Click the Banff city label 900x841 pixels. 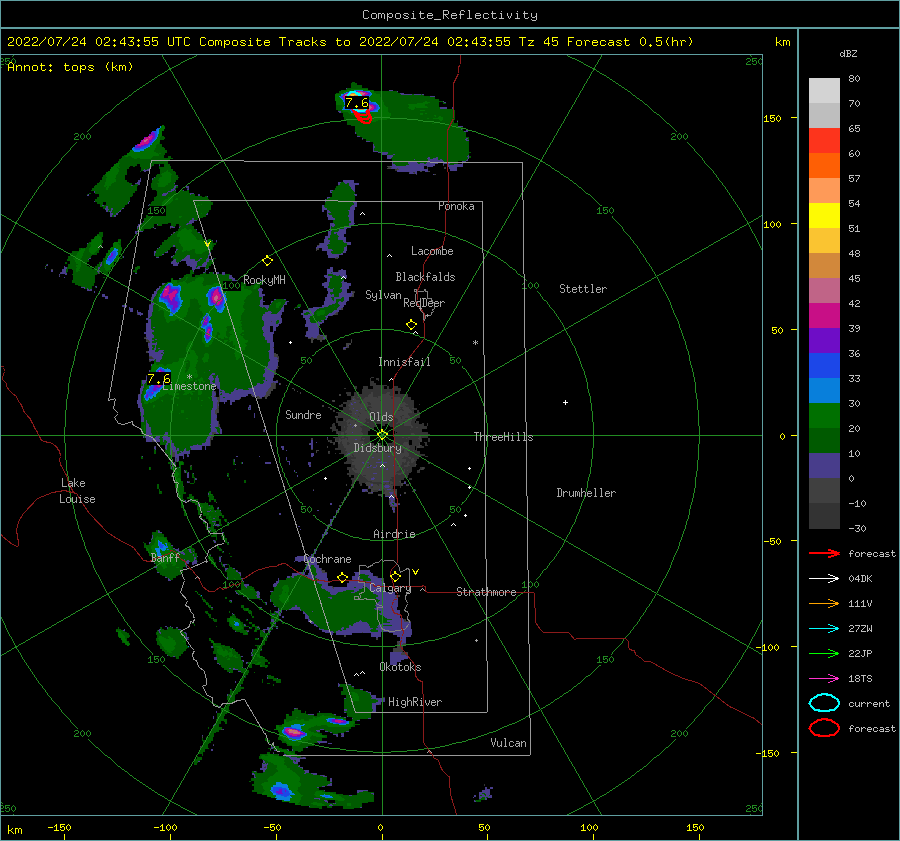[x=165, y=558]
